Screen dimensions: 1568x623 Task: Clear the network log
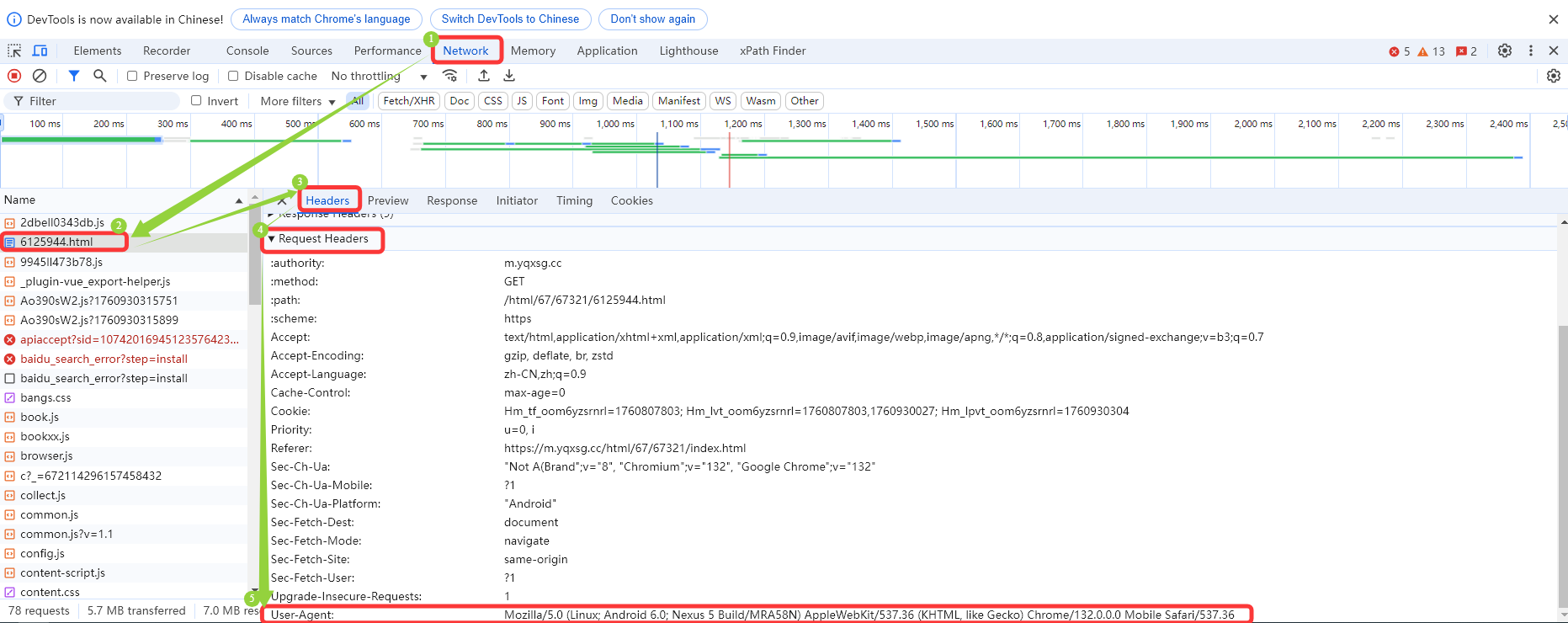40,76
